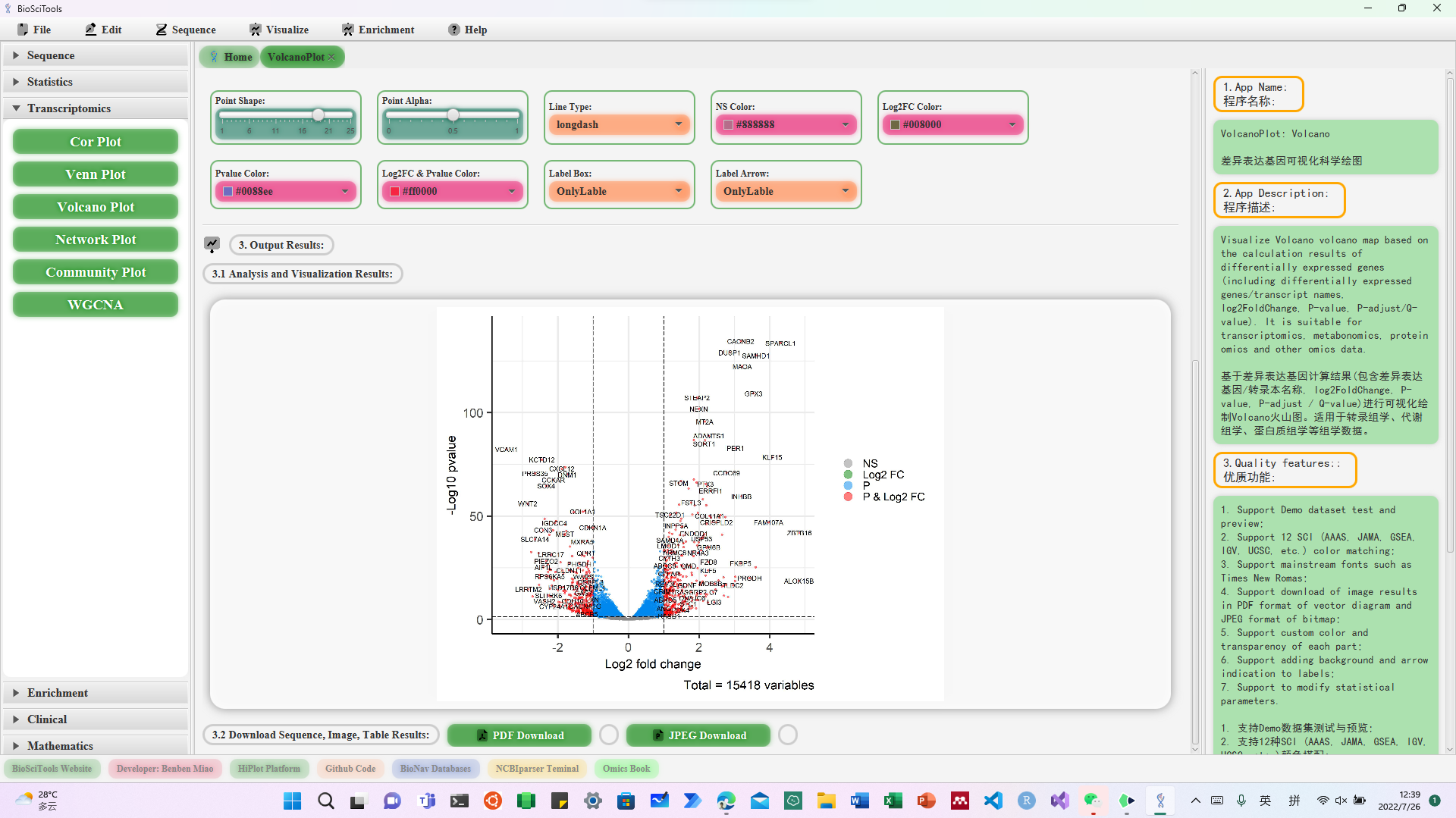The height and width of the screenshot is (818, 1456).
Task: Expand the Clinical sidebar section
Action: pos(96,719)
